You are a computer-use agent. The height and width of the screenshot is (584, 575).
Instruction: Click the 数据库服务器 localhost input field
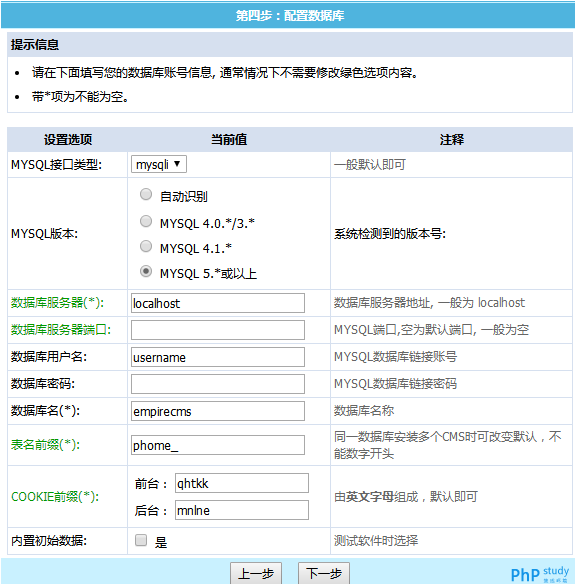pyautogui.click(x=218, y=303)
